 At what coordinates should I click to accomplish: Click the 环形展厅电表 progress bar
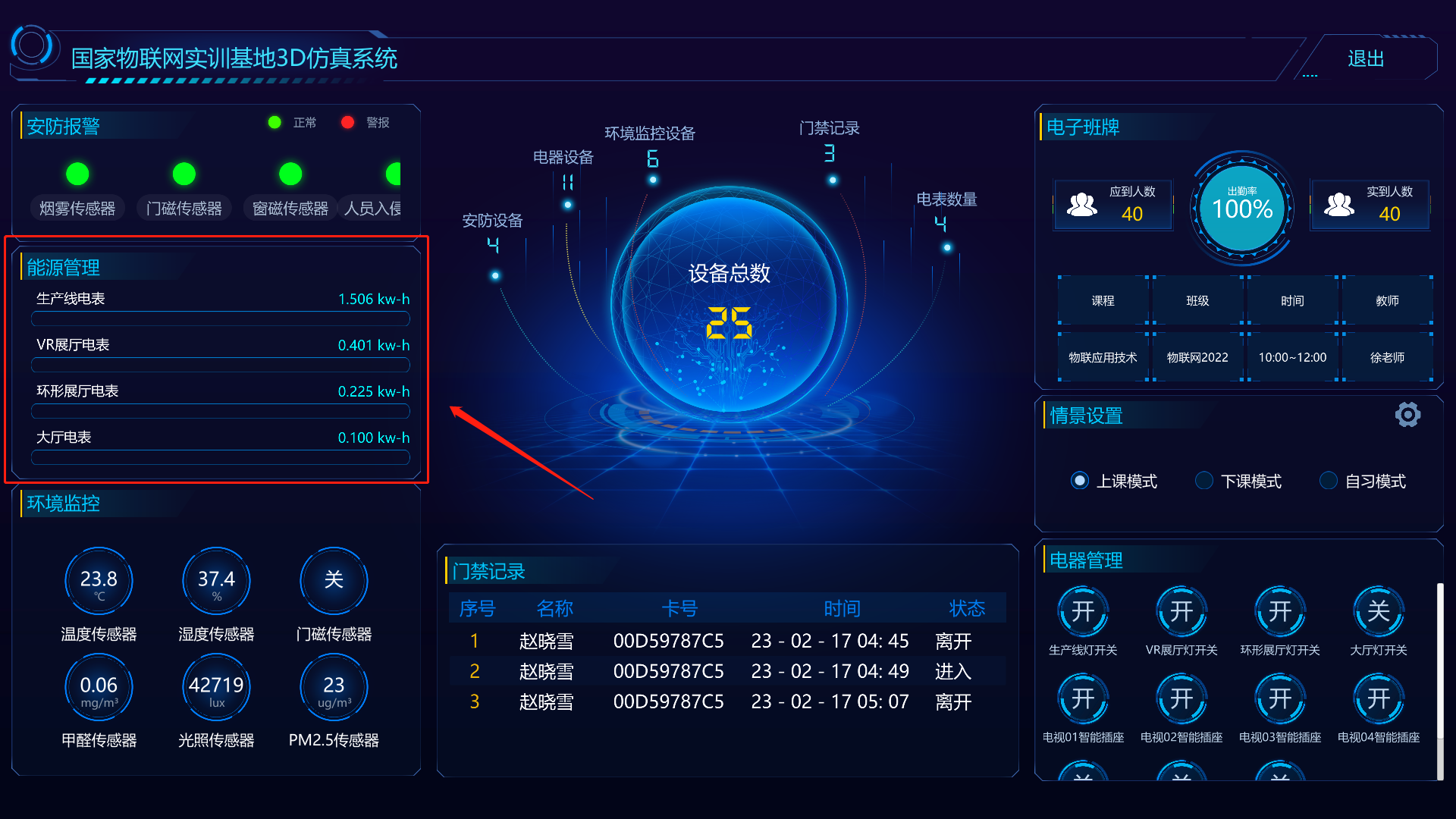coord(221,411)
